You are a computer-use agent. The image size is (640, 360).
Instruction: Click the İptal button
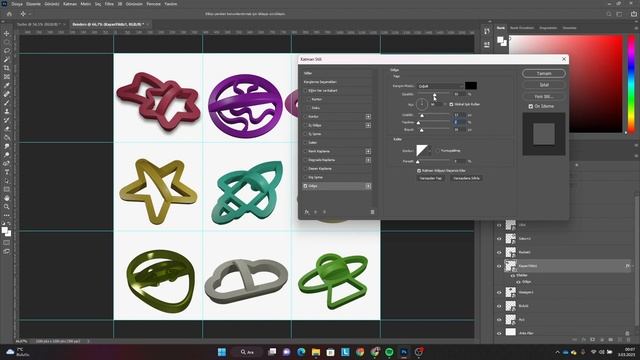[544, 85]
